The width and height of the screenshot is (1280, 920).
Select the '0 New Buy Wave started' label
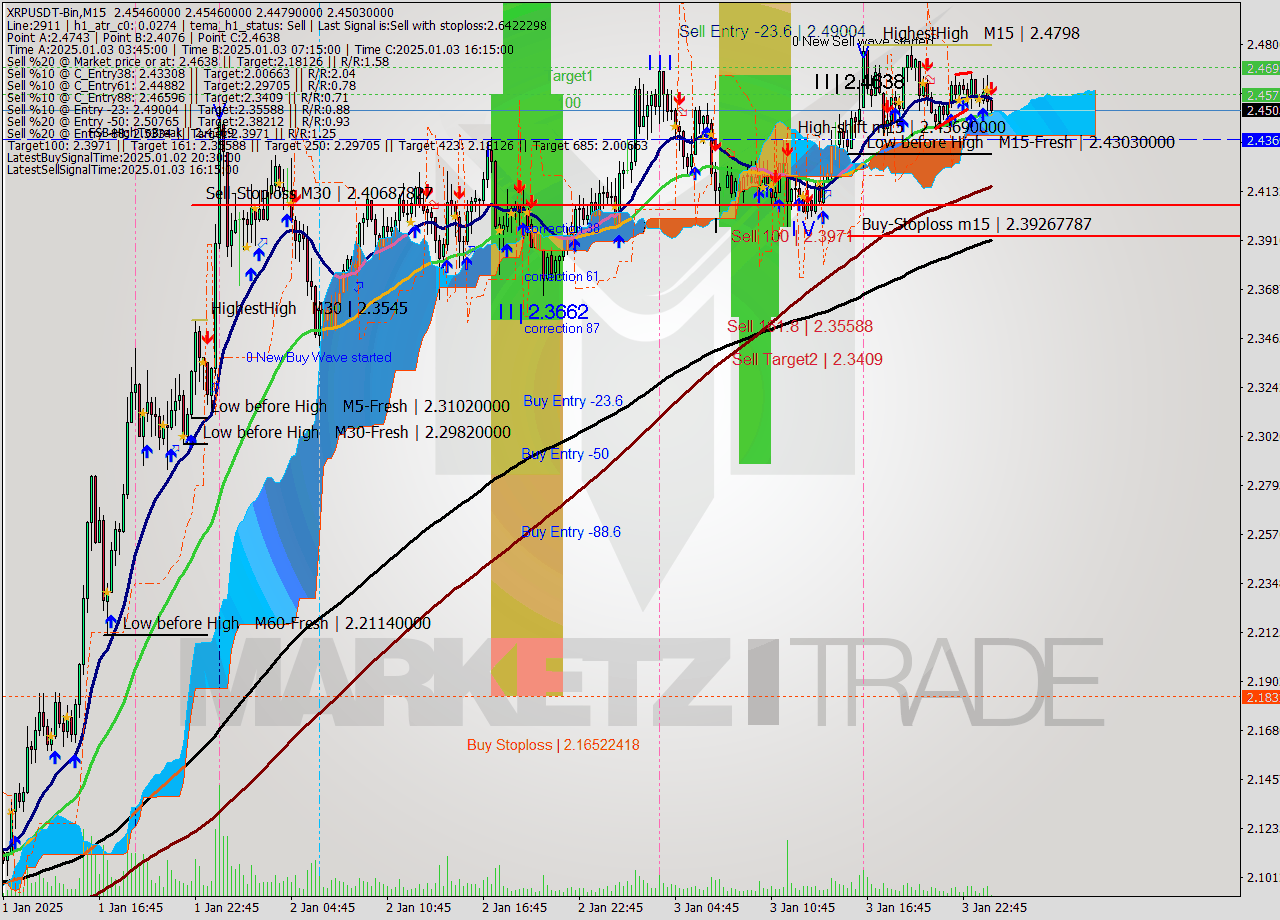(319, 357)
